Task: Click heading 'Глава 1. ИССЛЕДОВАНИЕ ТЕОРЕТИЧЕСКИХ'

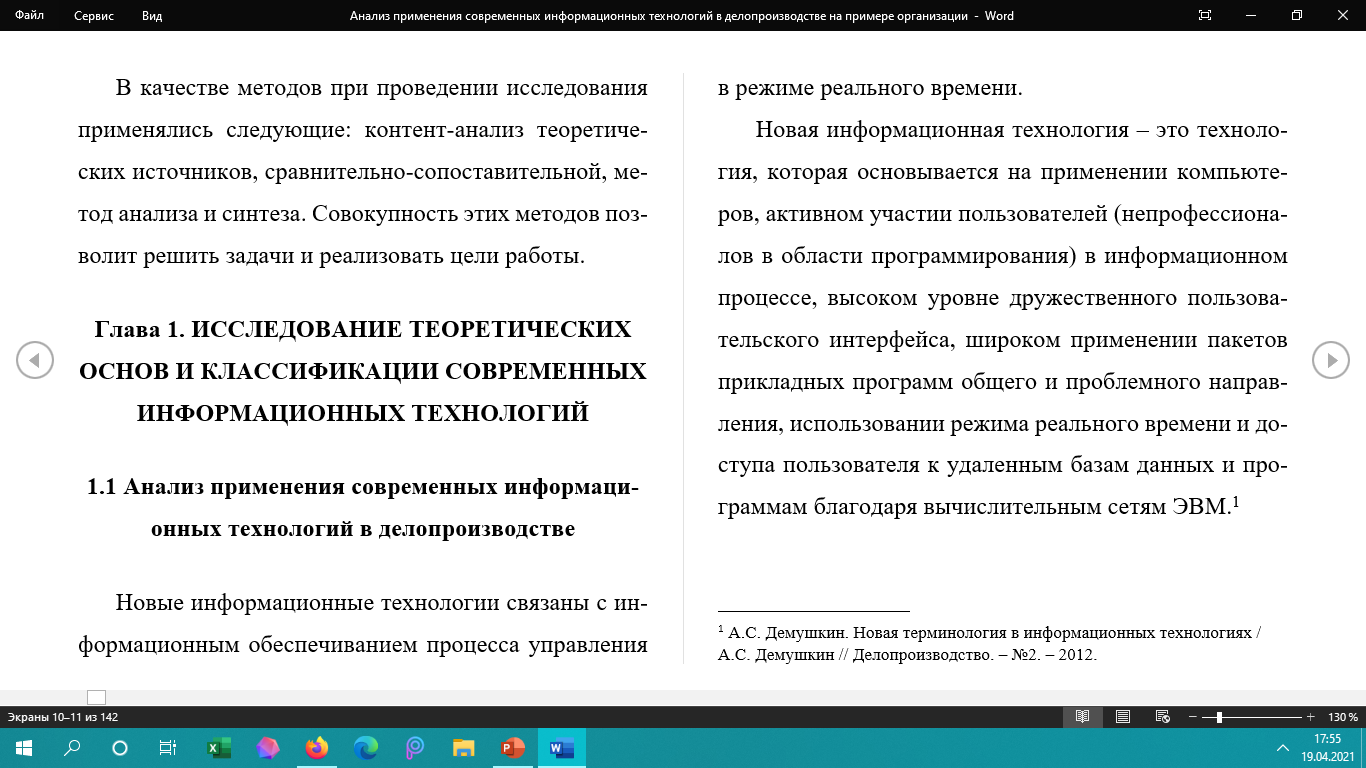Action: (x=363, y=330)
